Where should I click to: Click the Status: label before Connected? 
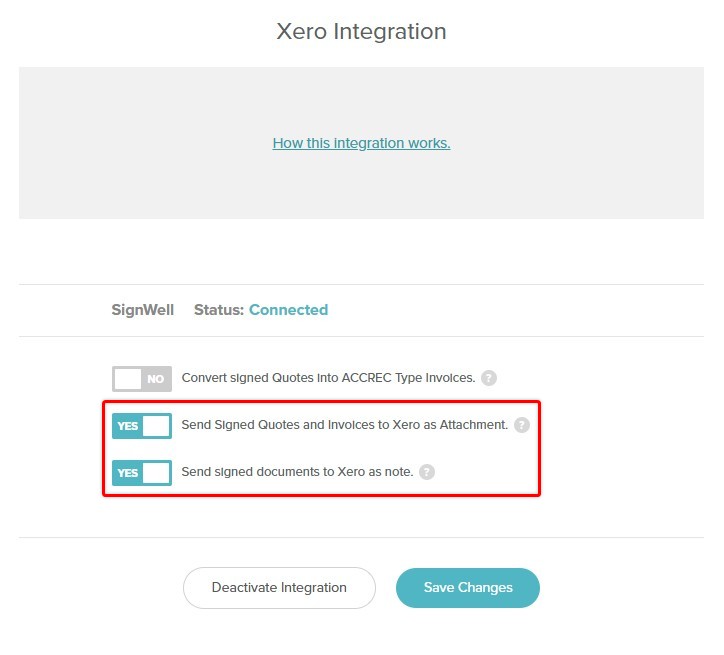pyautogui.click(x=218, y=310)
